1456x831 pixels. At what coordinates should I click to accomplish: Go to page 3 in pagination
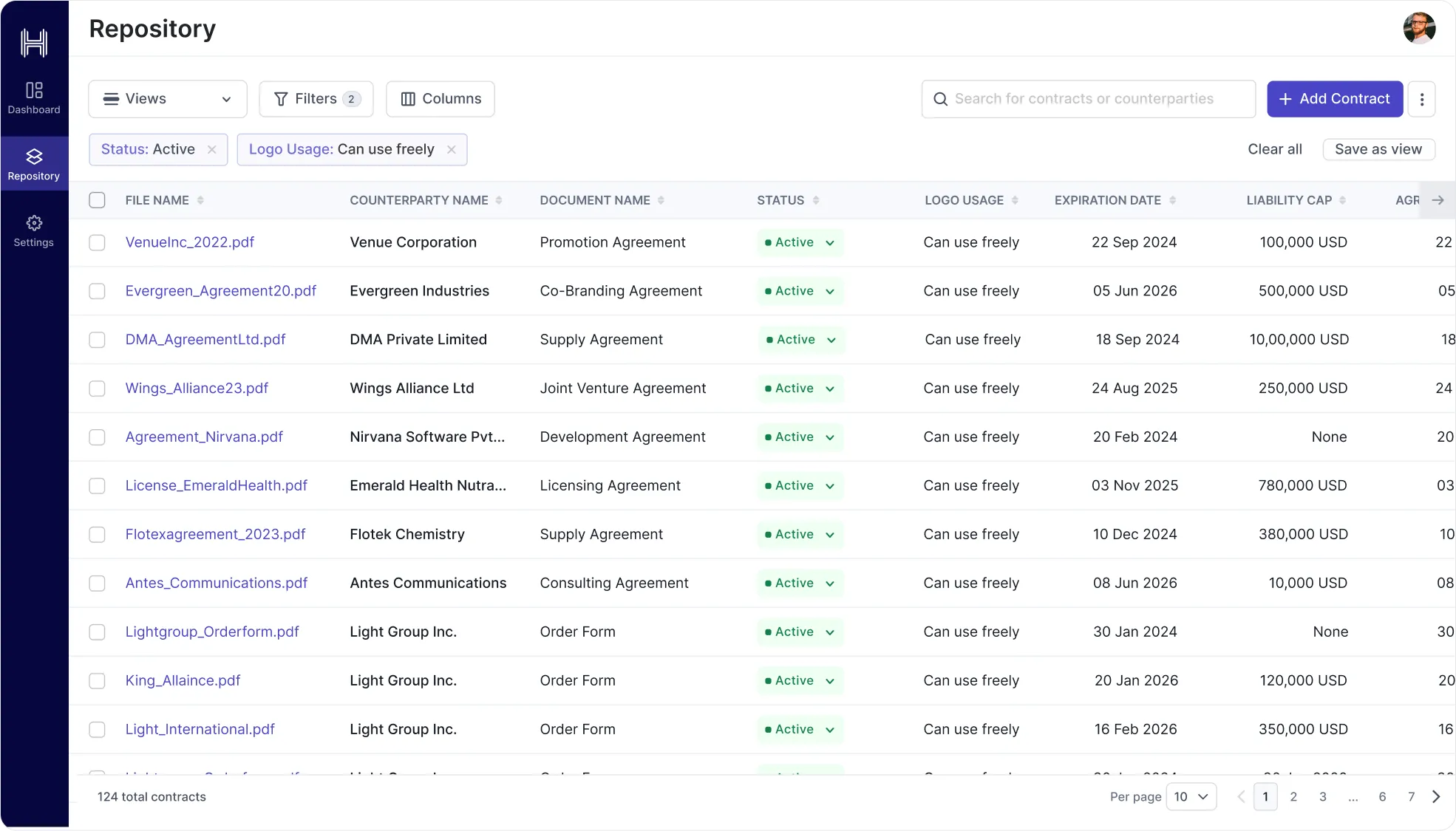1323,797
